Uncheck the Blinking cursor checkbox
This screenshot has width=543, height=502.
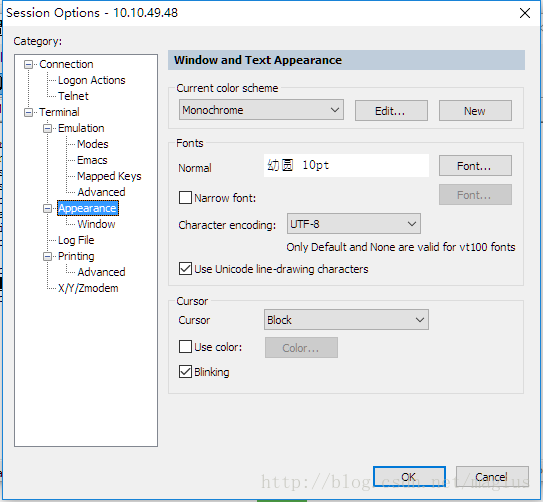click(x=185, y=371)
